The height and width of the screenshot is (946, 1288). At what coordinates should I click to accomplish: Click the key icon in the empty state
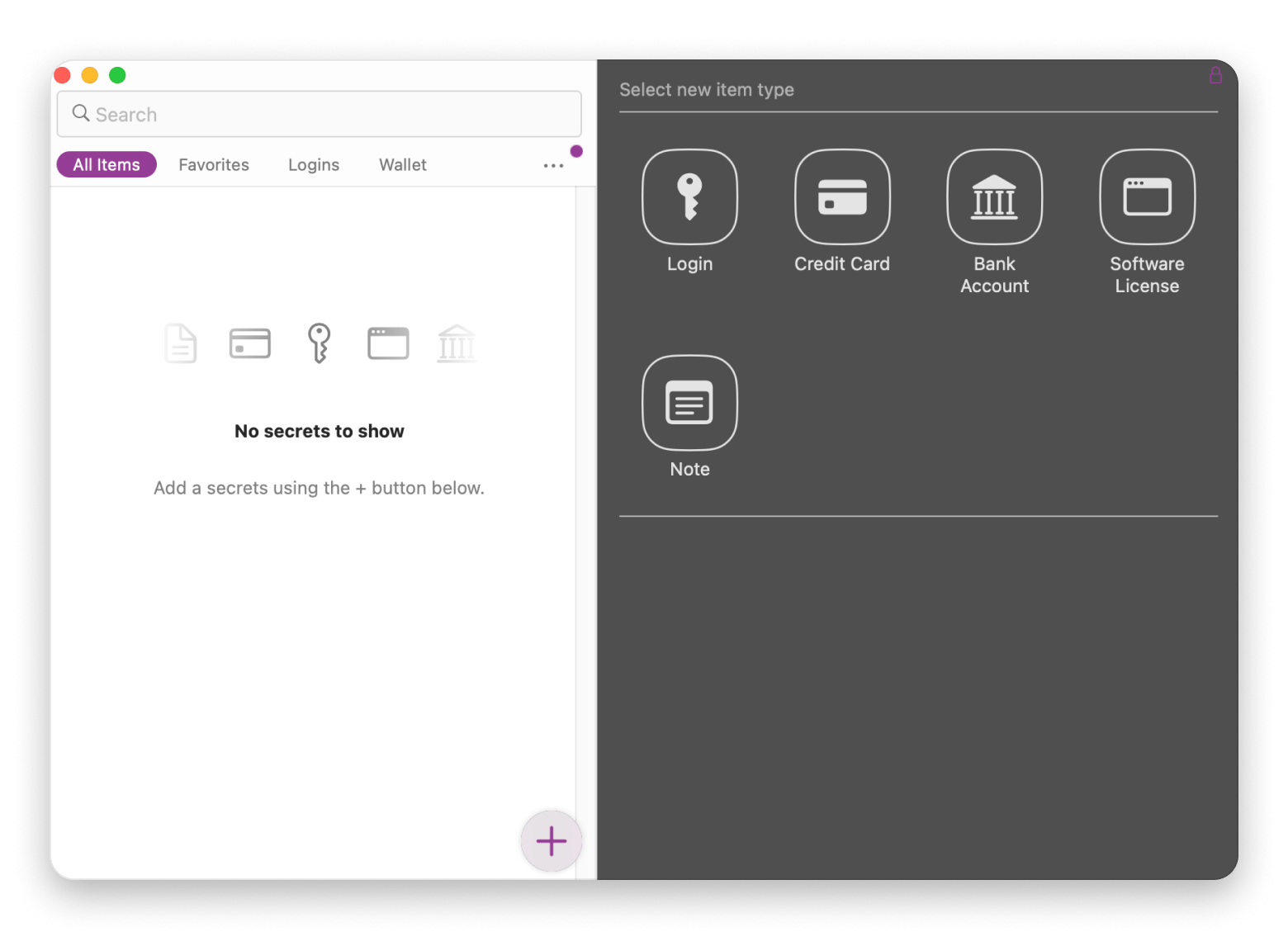point(319,343)
